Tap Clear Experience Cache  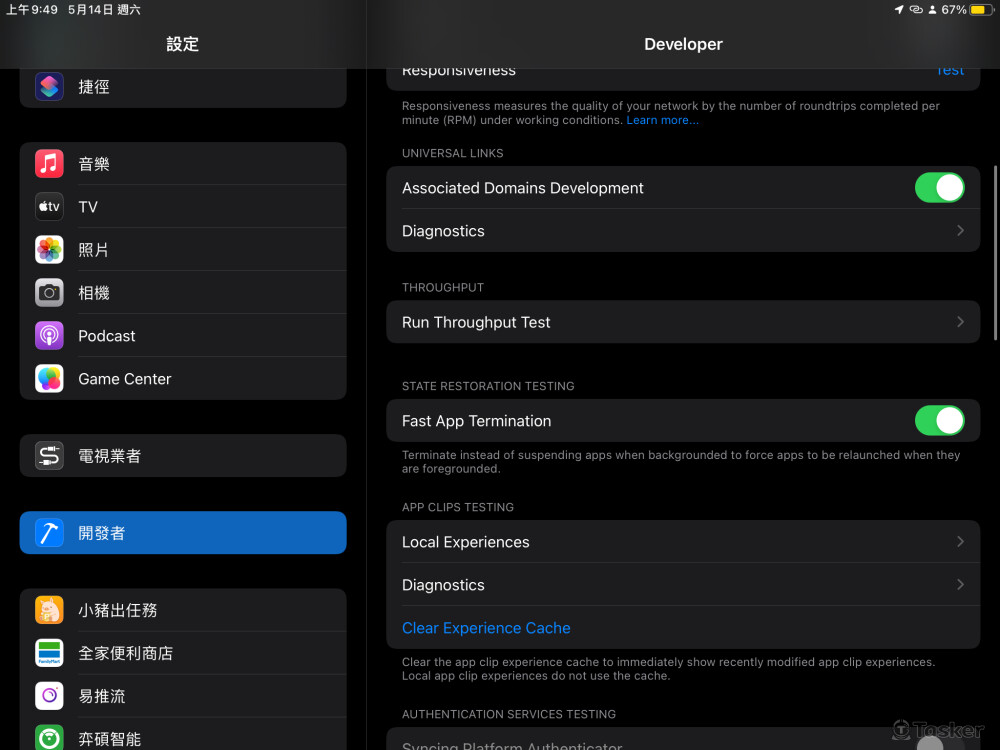tap(486, 628)
